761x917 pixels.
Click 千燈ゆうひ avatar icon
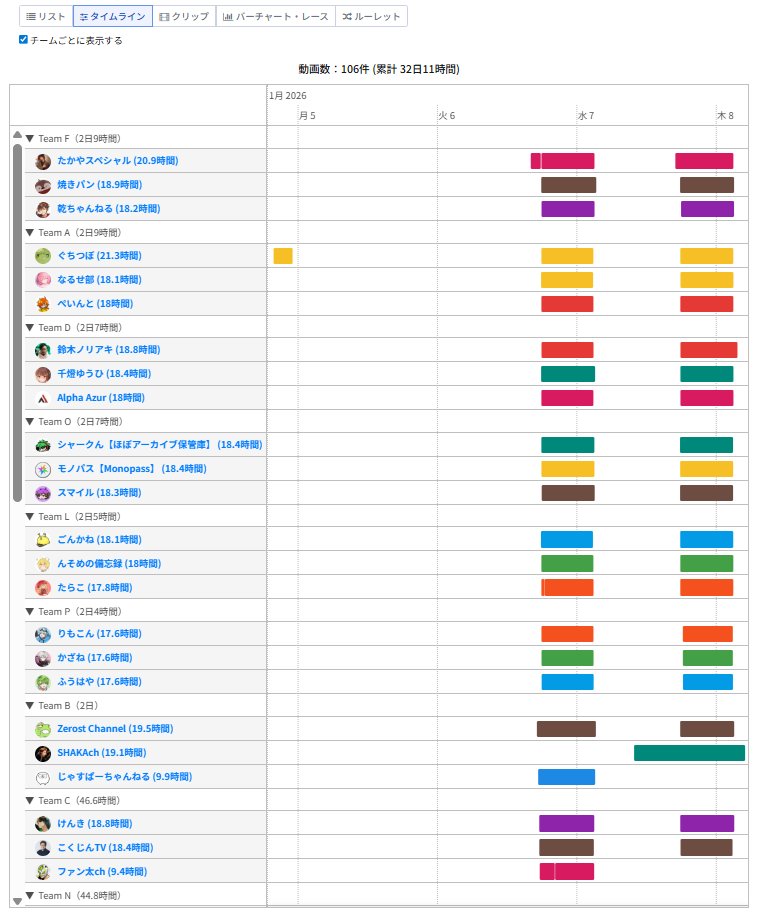(43, 374)
